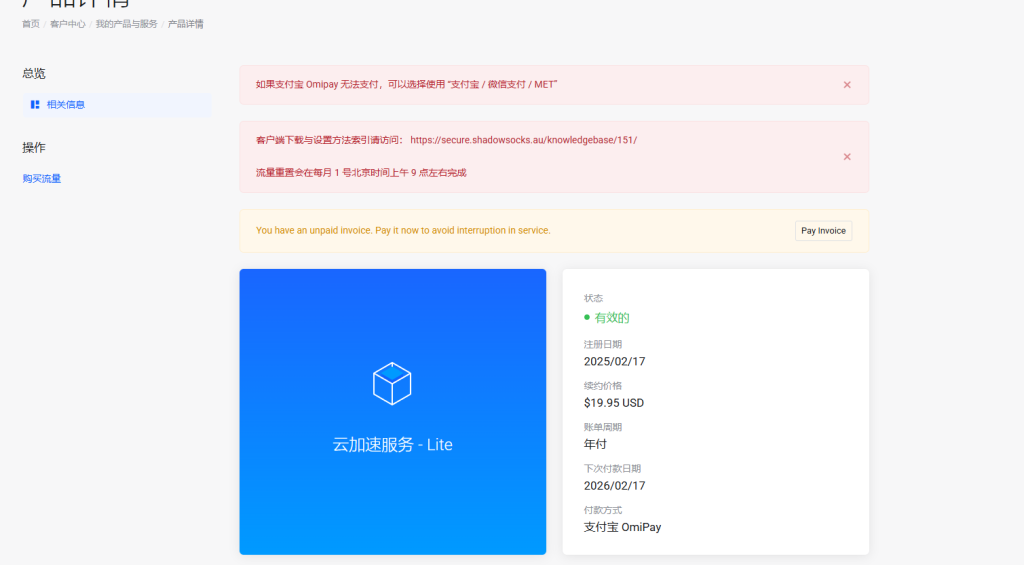The height and width of the screenshot is (565, 1024).
Task: Click the 续约价格 field label
Action: [x=603, y=385]
